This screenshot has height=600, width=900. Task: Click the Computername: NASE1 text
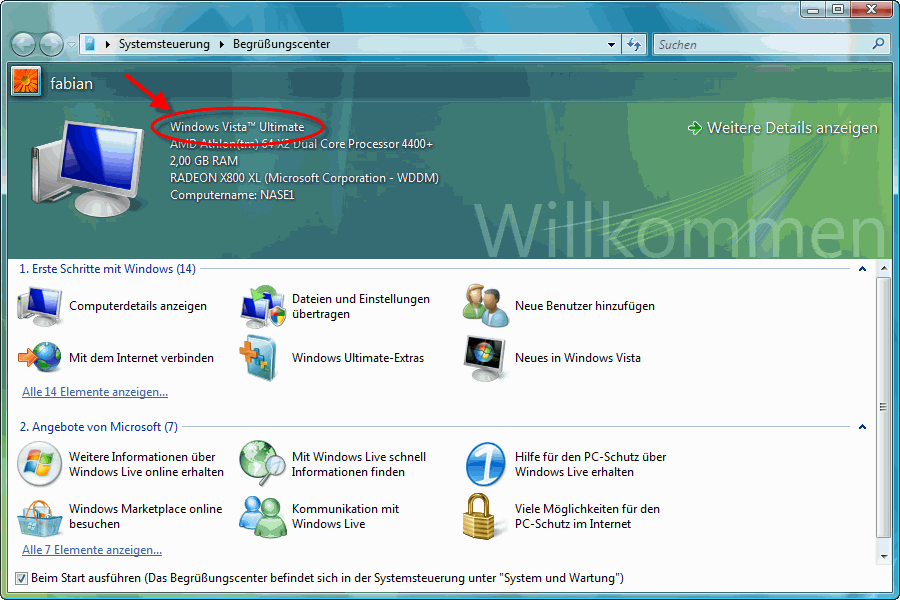coord(232,195)
